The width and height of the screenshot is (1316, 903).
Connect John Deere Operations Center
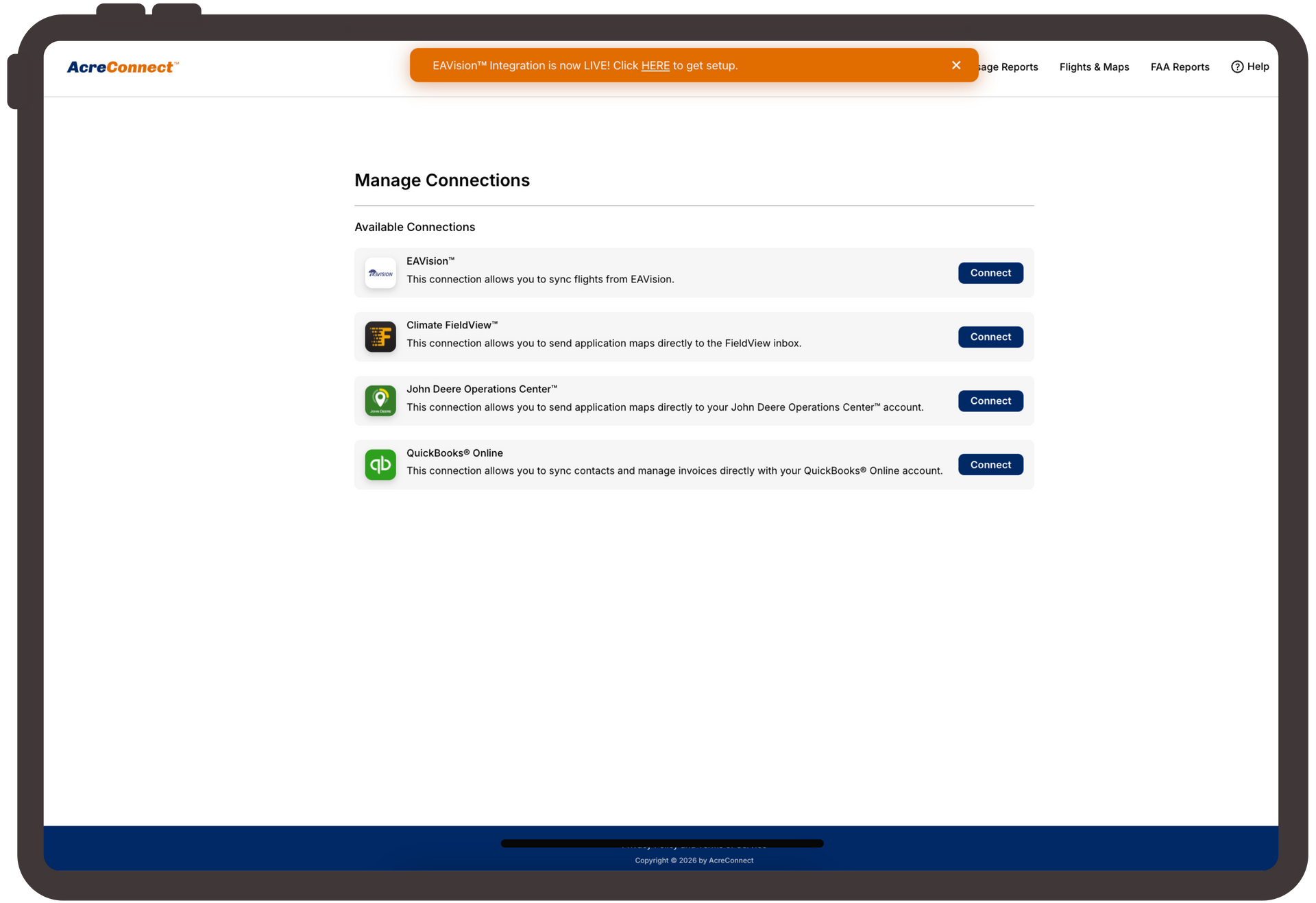point(990,400)
